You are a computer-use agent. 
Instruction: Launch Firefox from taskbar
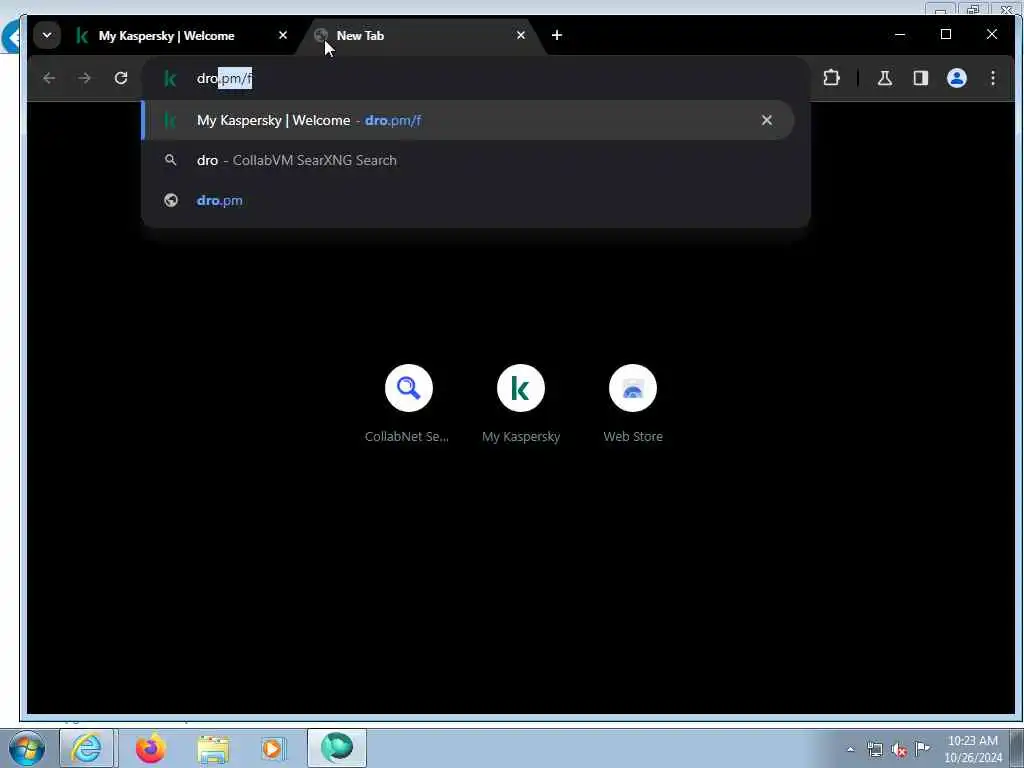(150, 749)
